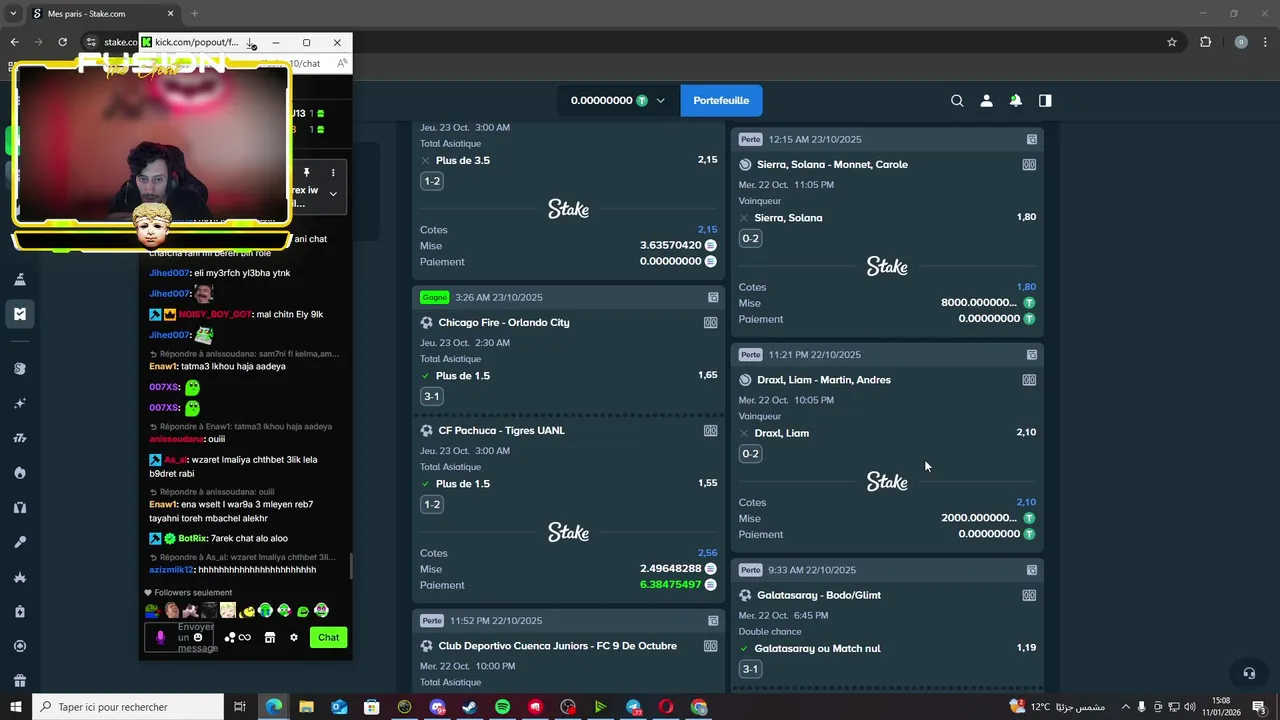Open Stake notifications bell
Viewport: 1280px width, 720px height.
pos(1015,101)
